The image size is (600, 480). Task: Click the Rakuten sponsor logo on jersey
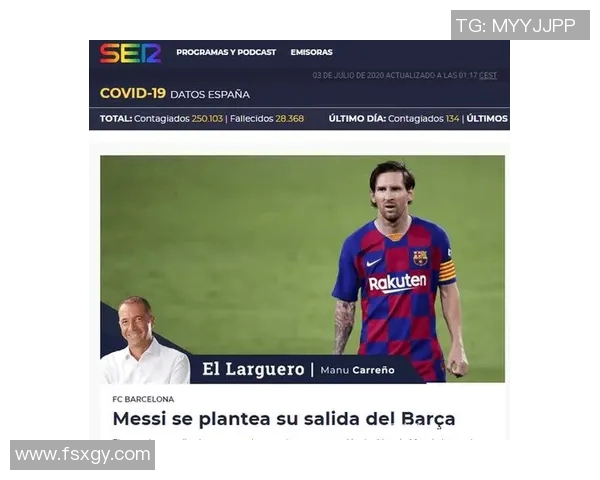(397, 282)
